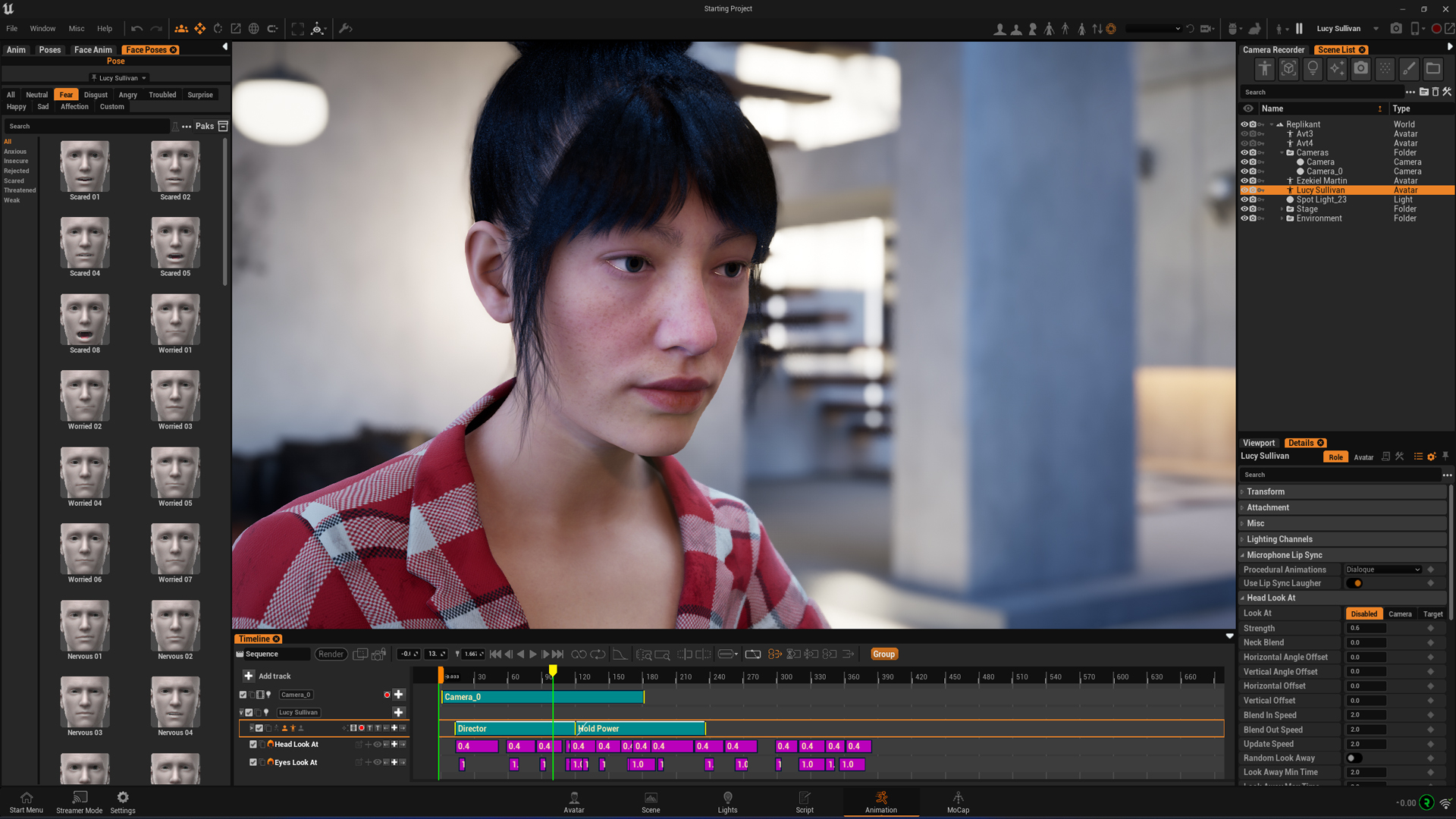Open the Window menu
1456x819 pixels.
[x=42, y=29]
